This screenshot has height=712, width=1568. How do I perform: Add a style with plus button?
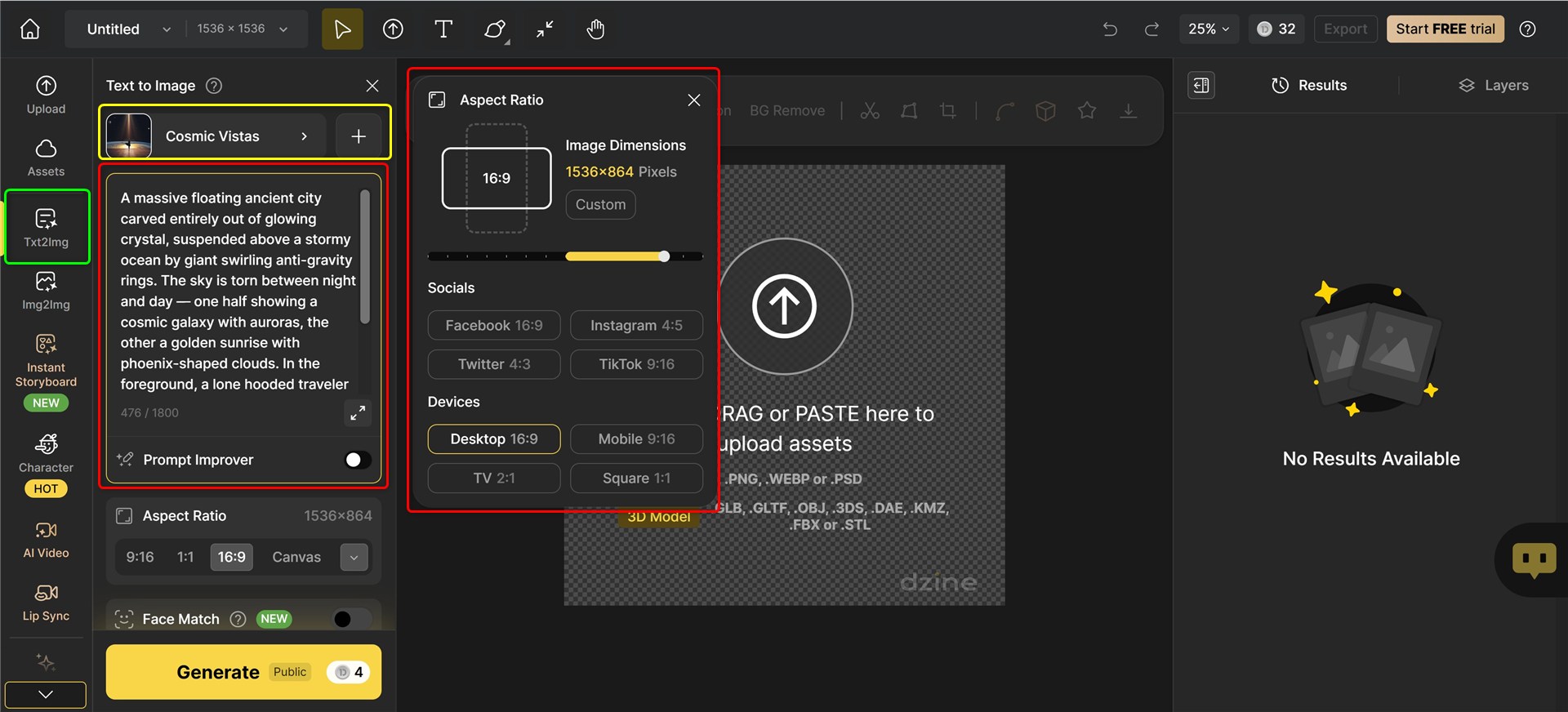tap(359, 136)
